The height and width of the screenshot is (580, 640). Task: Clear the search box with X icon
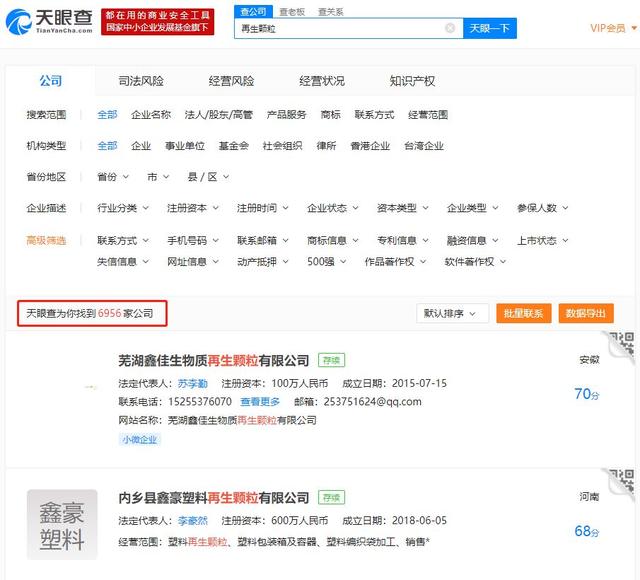point(450,28)
